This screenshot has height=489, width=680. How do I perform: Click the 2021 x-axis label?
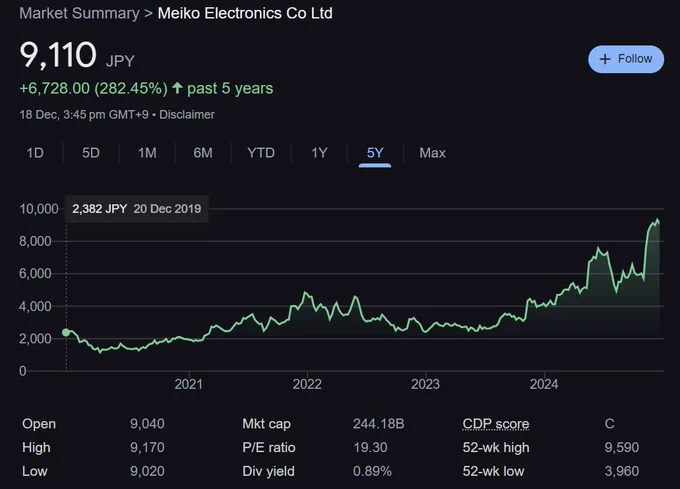click(188, 384)
